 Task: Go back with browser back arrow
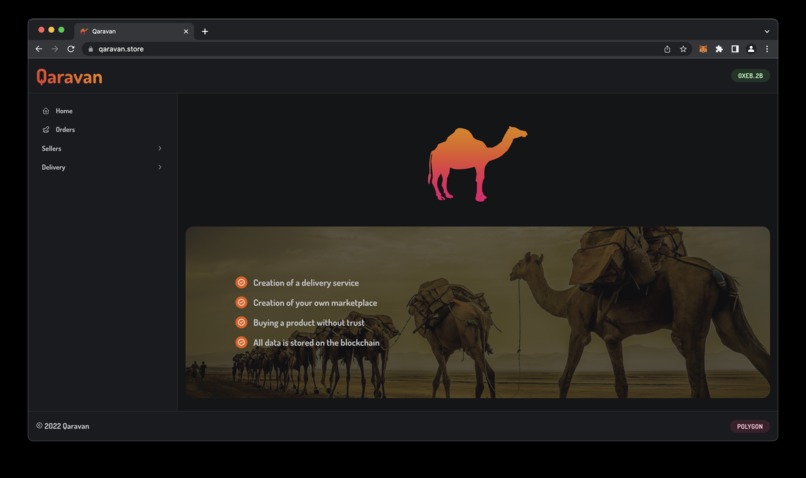[39, 49]
